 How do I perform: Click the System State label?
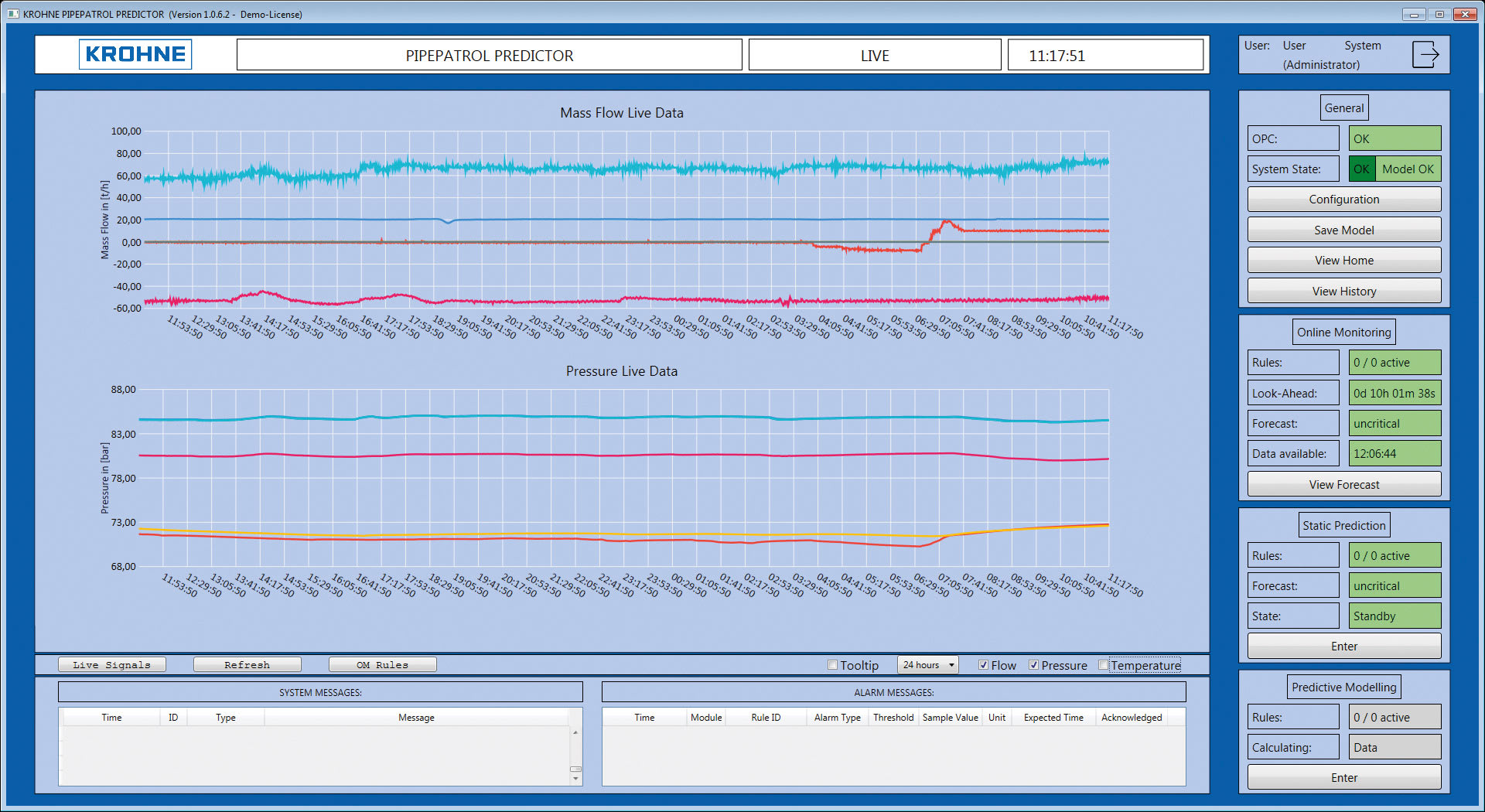coord(1292,169)
